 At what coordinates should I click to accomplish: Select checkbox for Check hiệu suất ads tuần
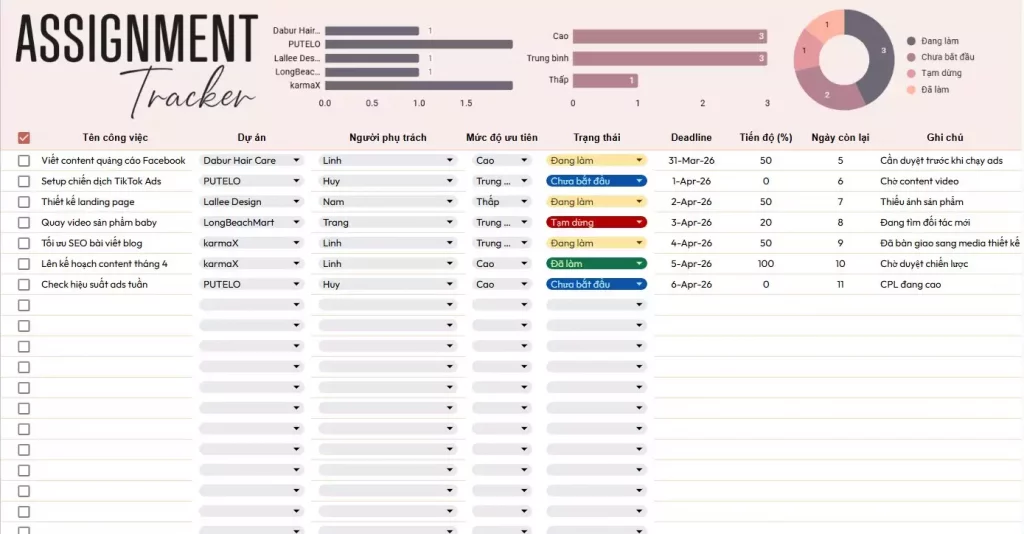tap(24, 284)
